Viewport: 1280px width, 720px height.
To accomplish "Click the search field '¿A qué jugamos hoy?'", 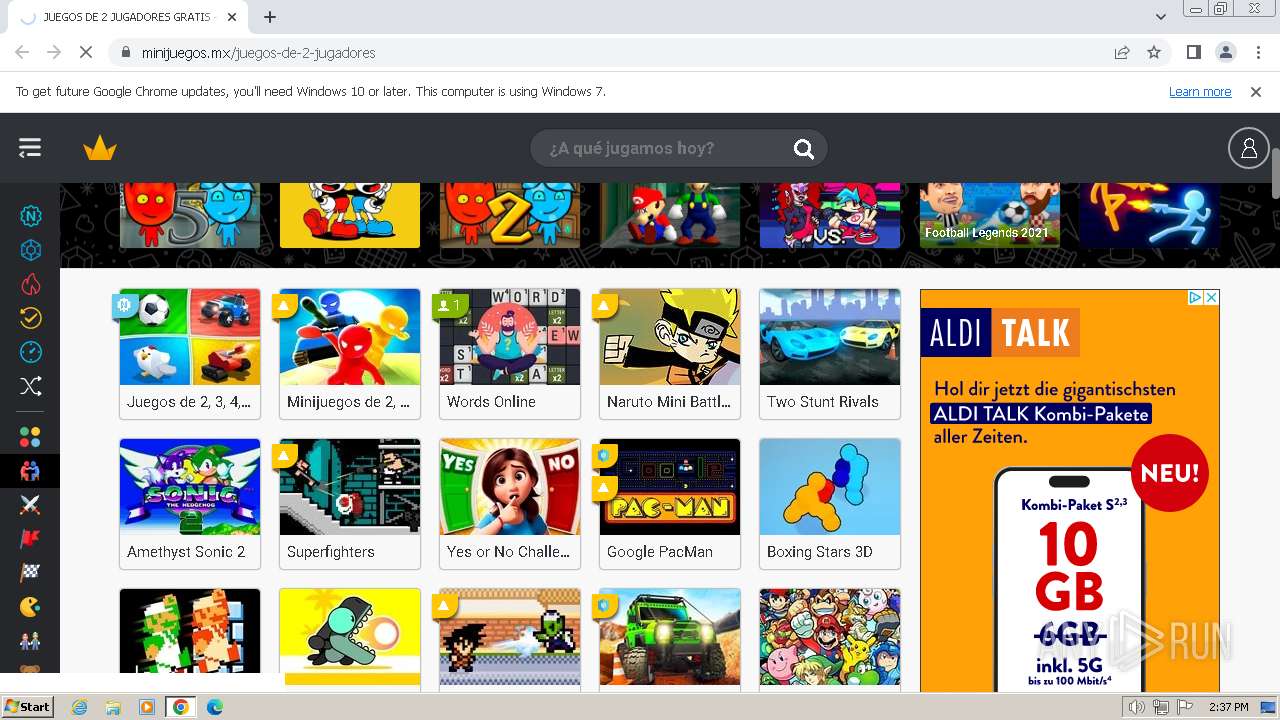I will 678,148.
